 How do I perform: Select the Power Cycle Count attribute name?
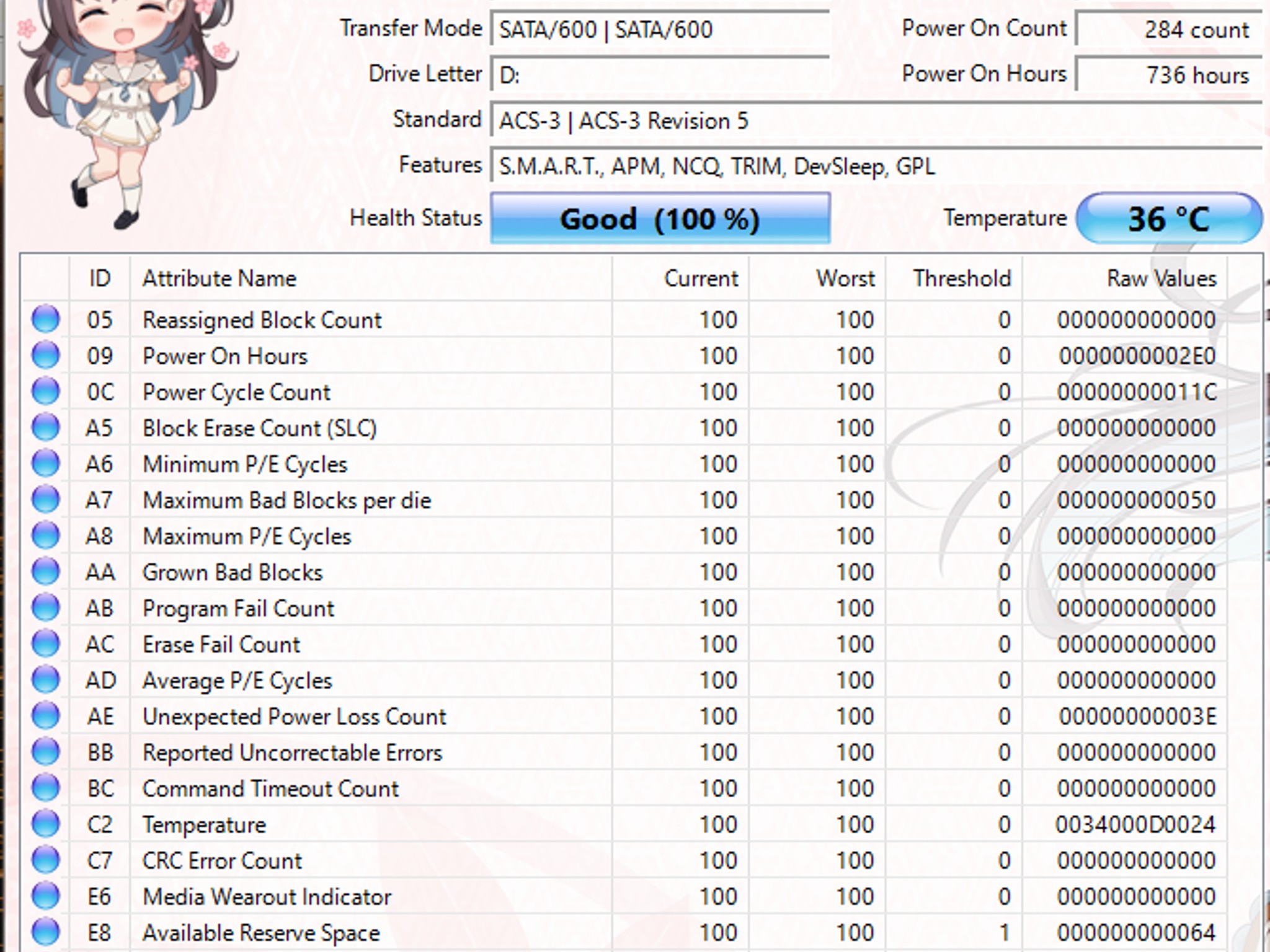point(236,392)
